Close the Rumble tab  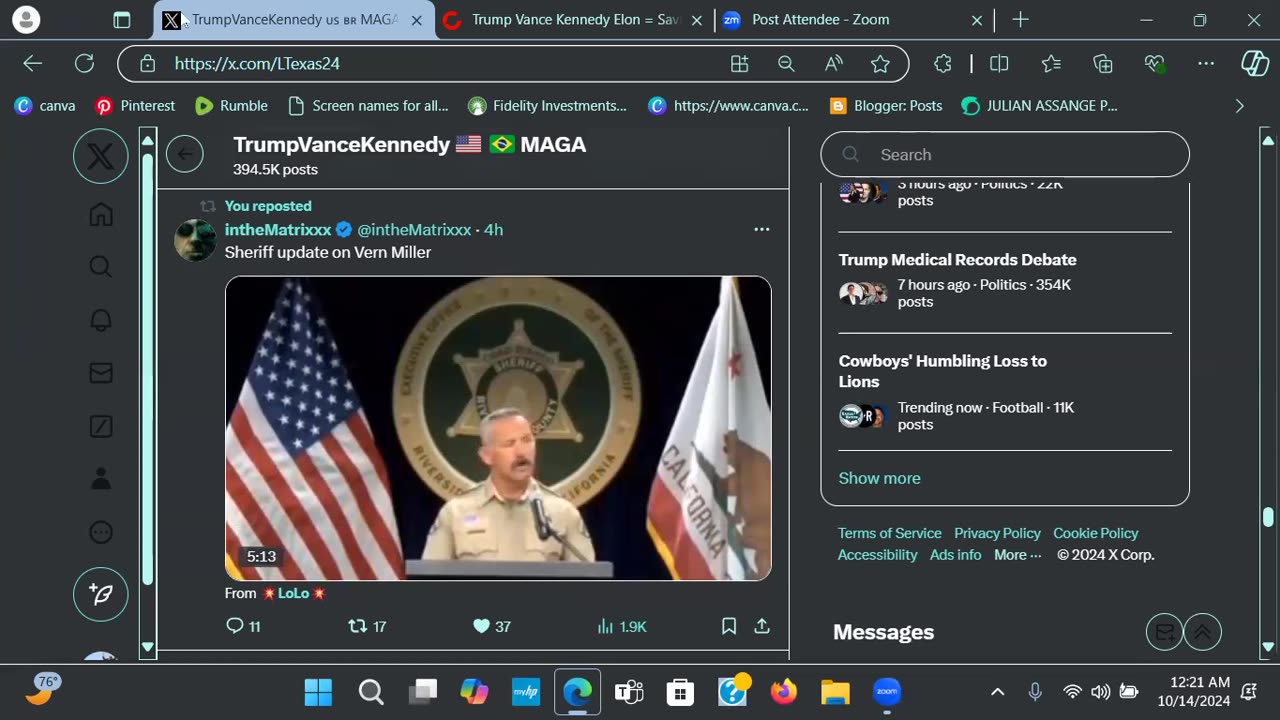(696, 20)
